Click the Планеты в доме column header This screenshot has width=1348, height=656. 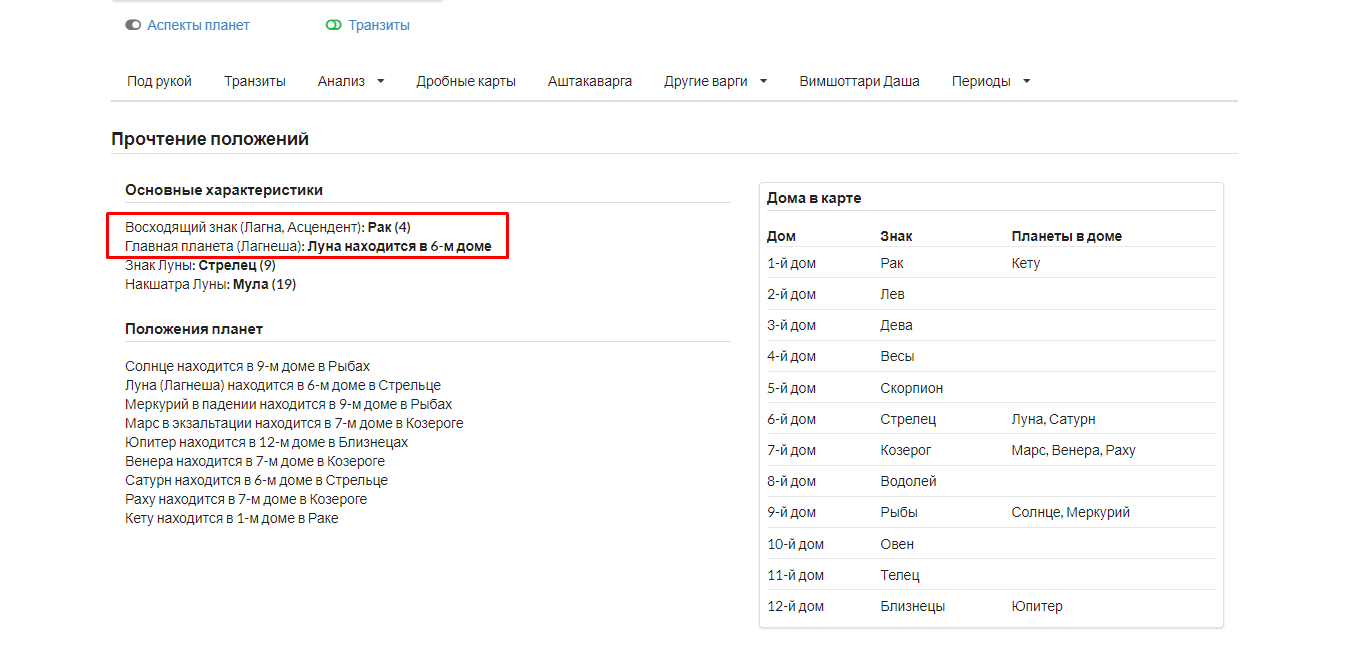pos(1066,236)
